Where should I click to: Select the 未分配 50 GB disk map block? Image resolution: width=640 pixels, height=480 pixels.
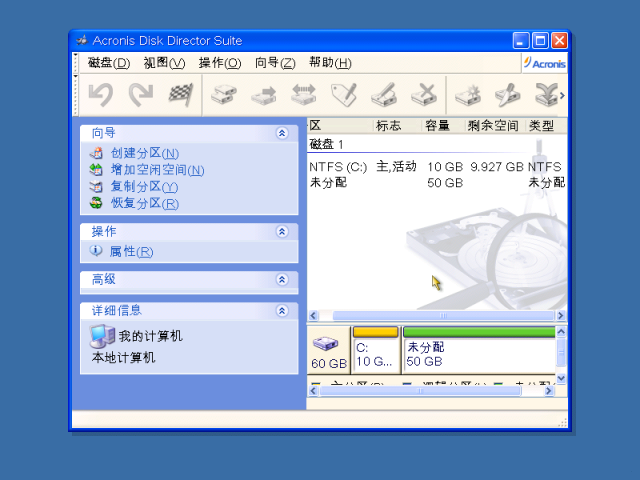point(478,350)
